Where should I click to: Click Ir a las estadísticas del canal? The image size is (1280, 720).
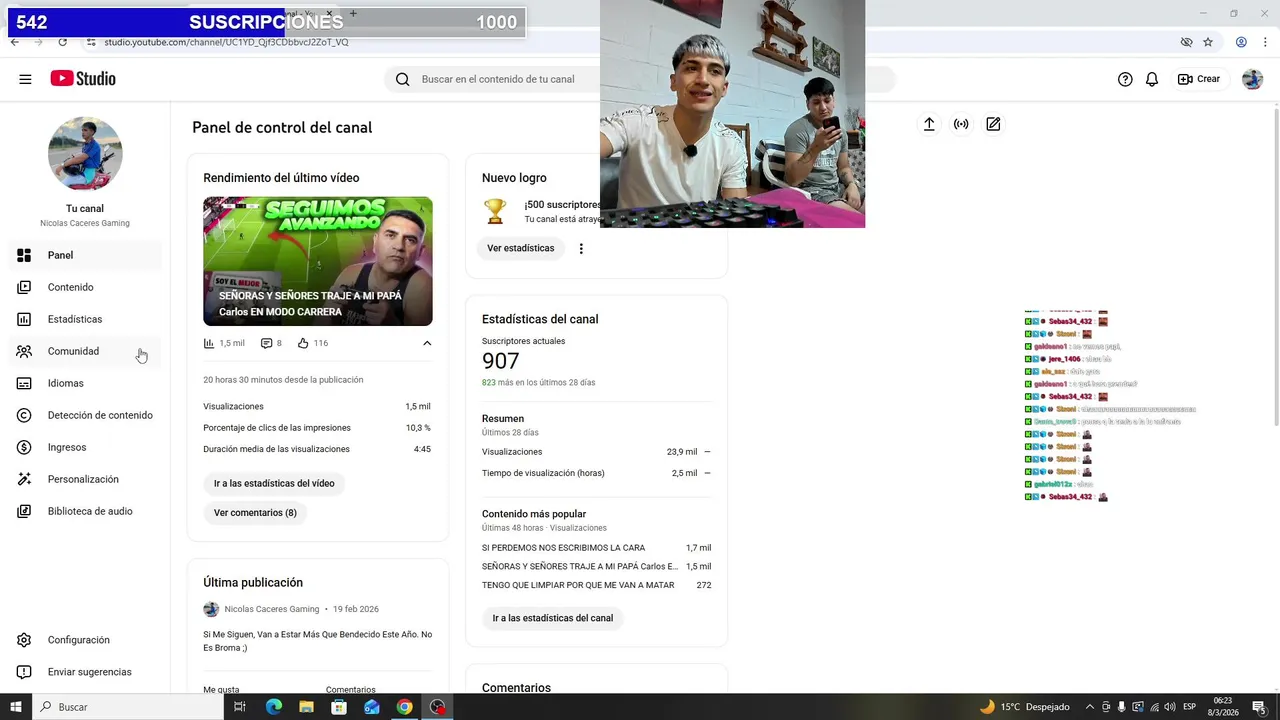[553, 618]
